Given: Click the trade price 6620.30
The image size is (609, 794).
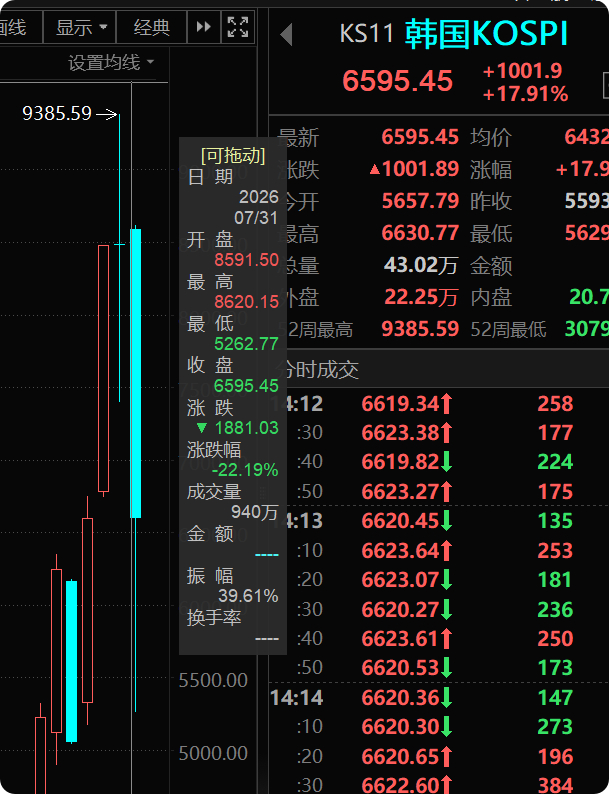Looking at the screenshot, I should (x=400, y=727).
